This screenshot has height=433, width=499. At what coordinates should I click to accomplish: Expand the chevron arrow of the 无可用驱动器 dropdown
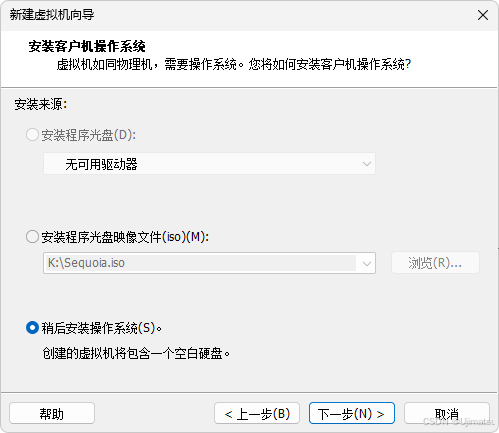[367, 164]
